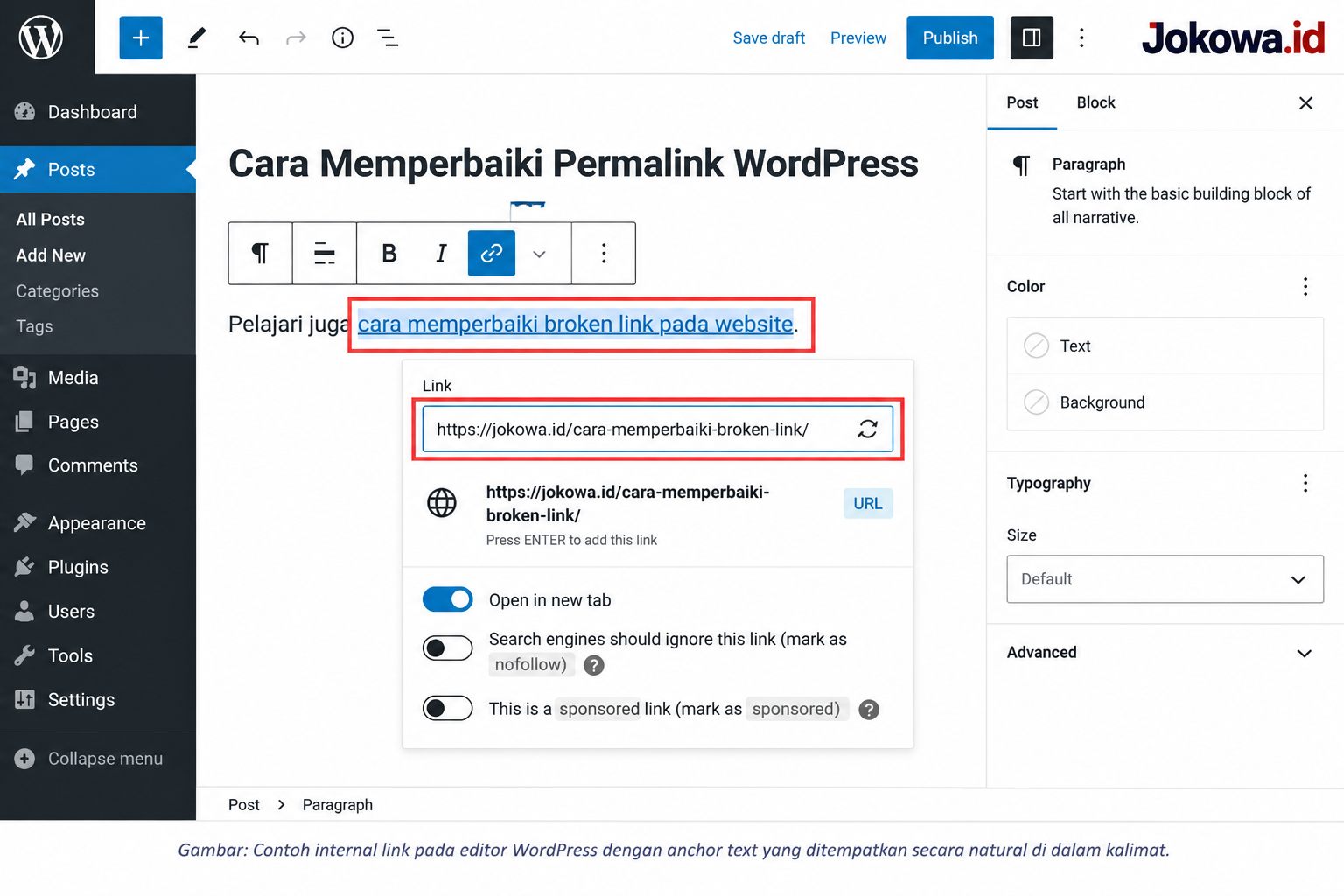Toggle the settings sidebar panel icon
This screenshot has height=896, width=1344.
1032,38
